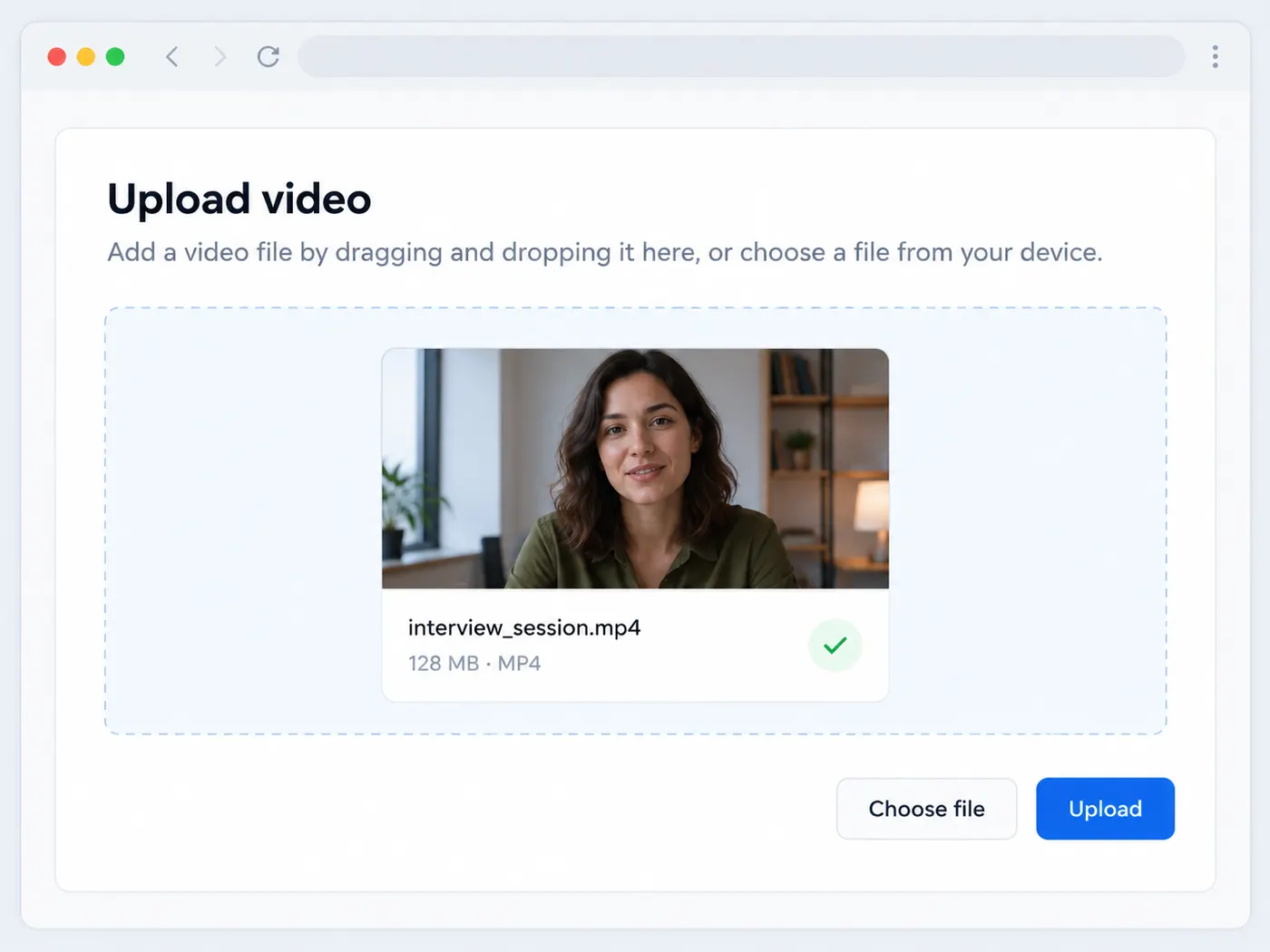
Task: Select the interview video preview thumbnail
Action: 635,469
